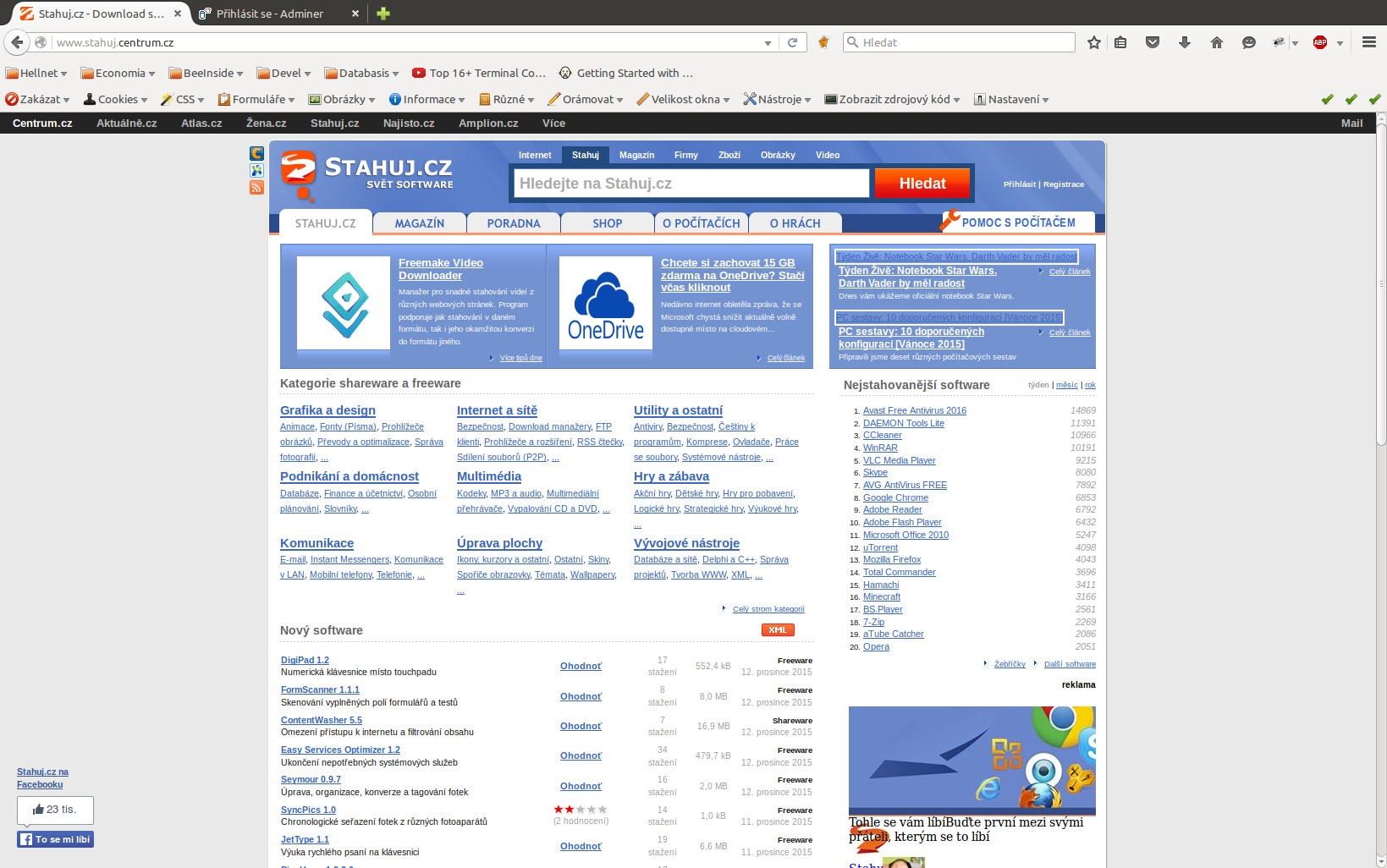
Task: Click the Hledejte na Stahuj.cz search field
Action: click(x=691, y=184)
